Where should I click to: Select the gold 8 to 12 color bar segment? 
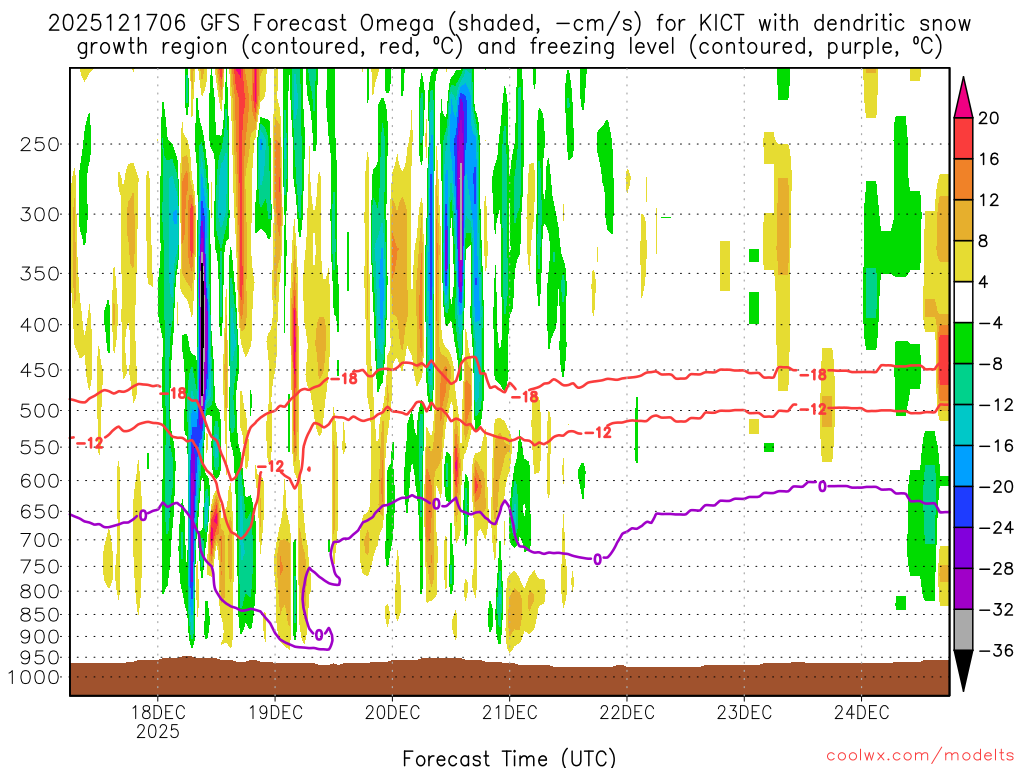coord(963,221)
